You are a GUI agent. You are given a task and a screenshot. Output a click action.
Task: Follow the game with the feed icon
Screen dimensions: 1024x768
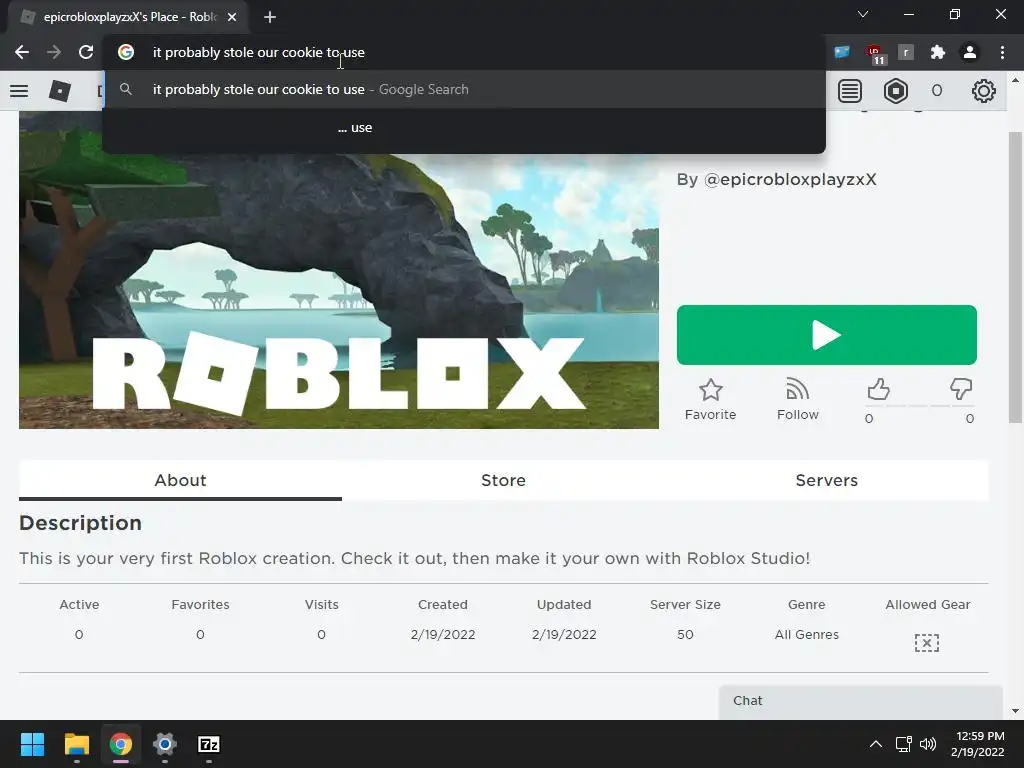coord(797,400)
